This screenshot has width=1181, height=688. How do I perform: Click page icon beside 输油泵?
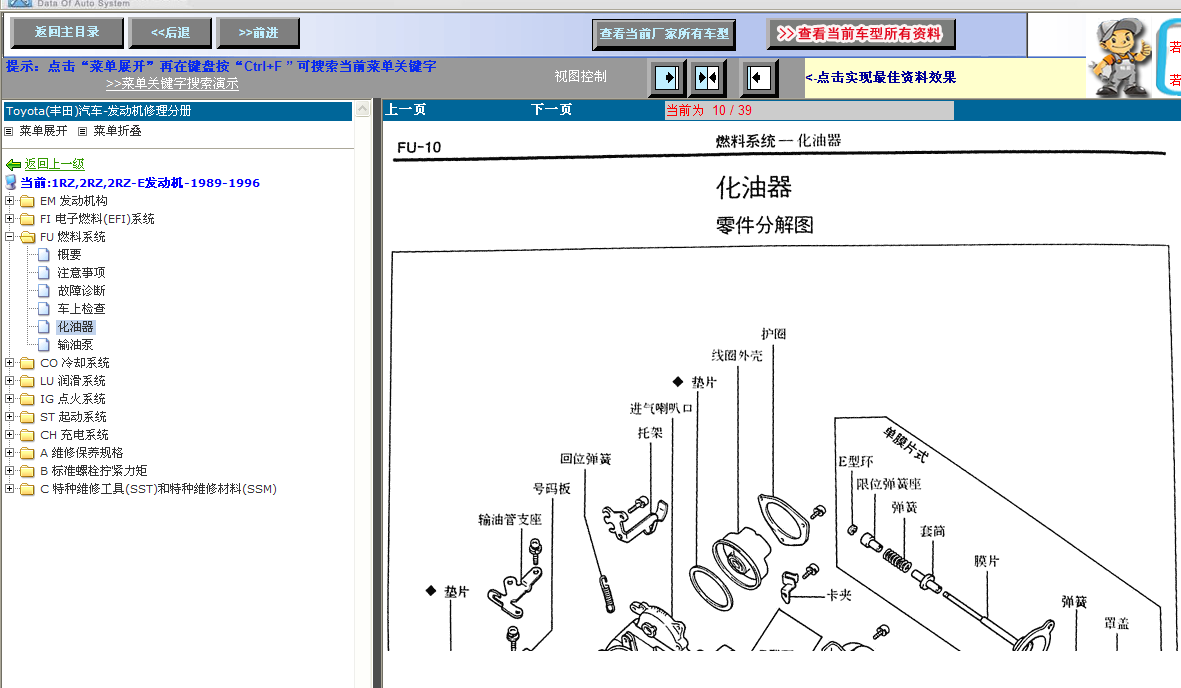tap(44, 345)
